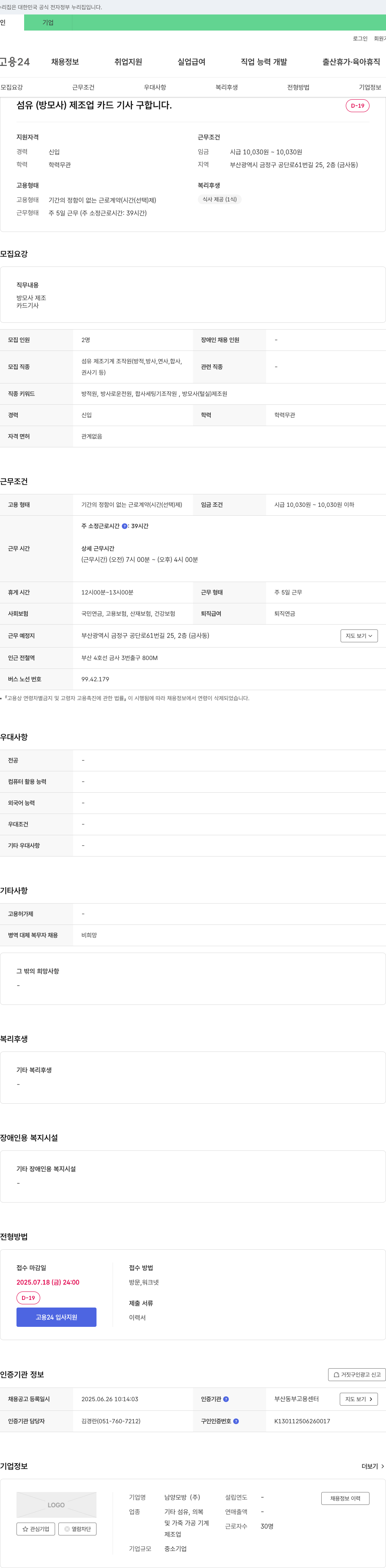This screenshot has height=1568, width=386.
Task: Click the 접수 방법 value 방문,워크넷
Action: [144, 1282]
